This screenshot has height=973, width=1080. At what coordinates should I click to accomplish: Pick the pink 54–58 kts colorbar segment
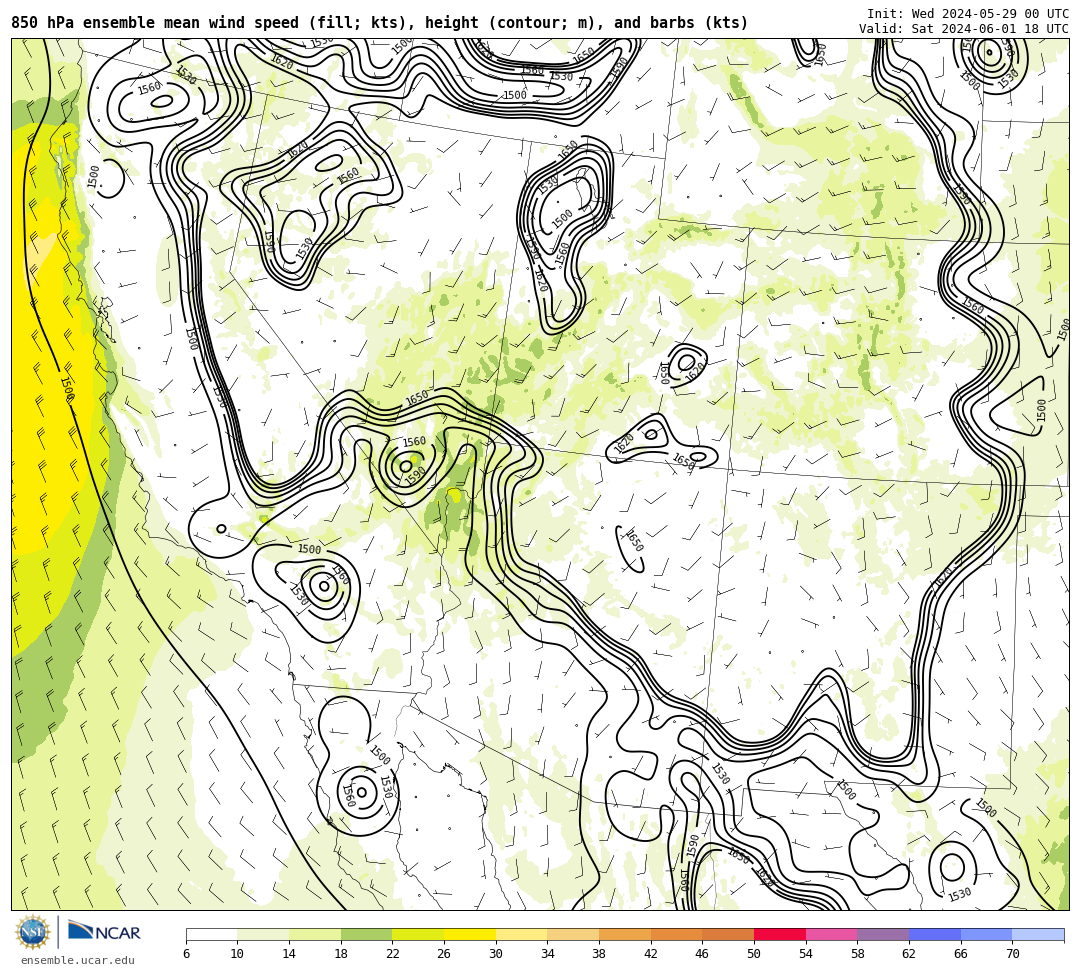point(831,934)
